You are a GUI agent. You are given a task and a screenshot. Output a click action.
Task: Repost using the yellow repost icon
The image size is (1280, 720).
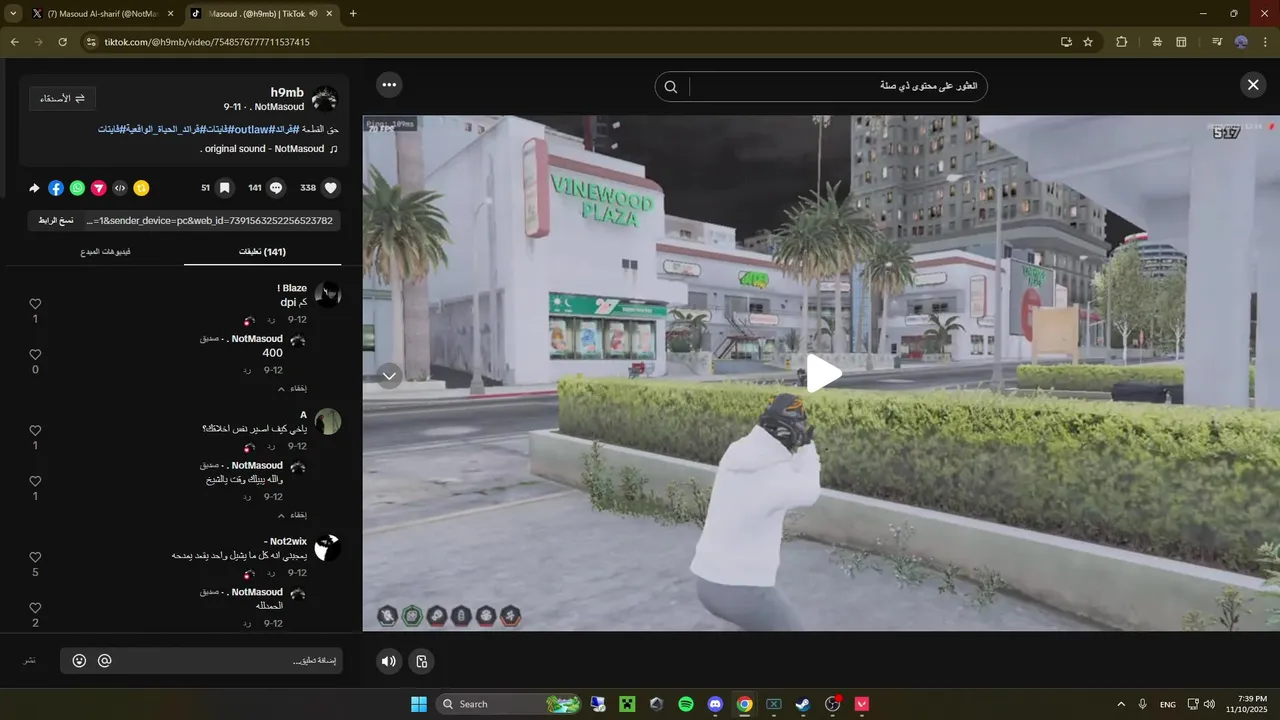click(141, 188)
